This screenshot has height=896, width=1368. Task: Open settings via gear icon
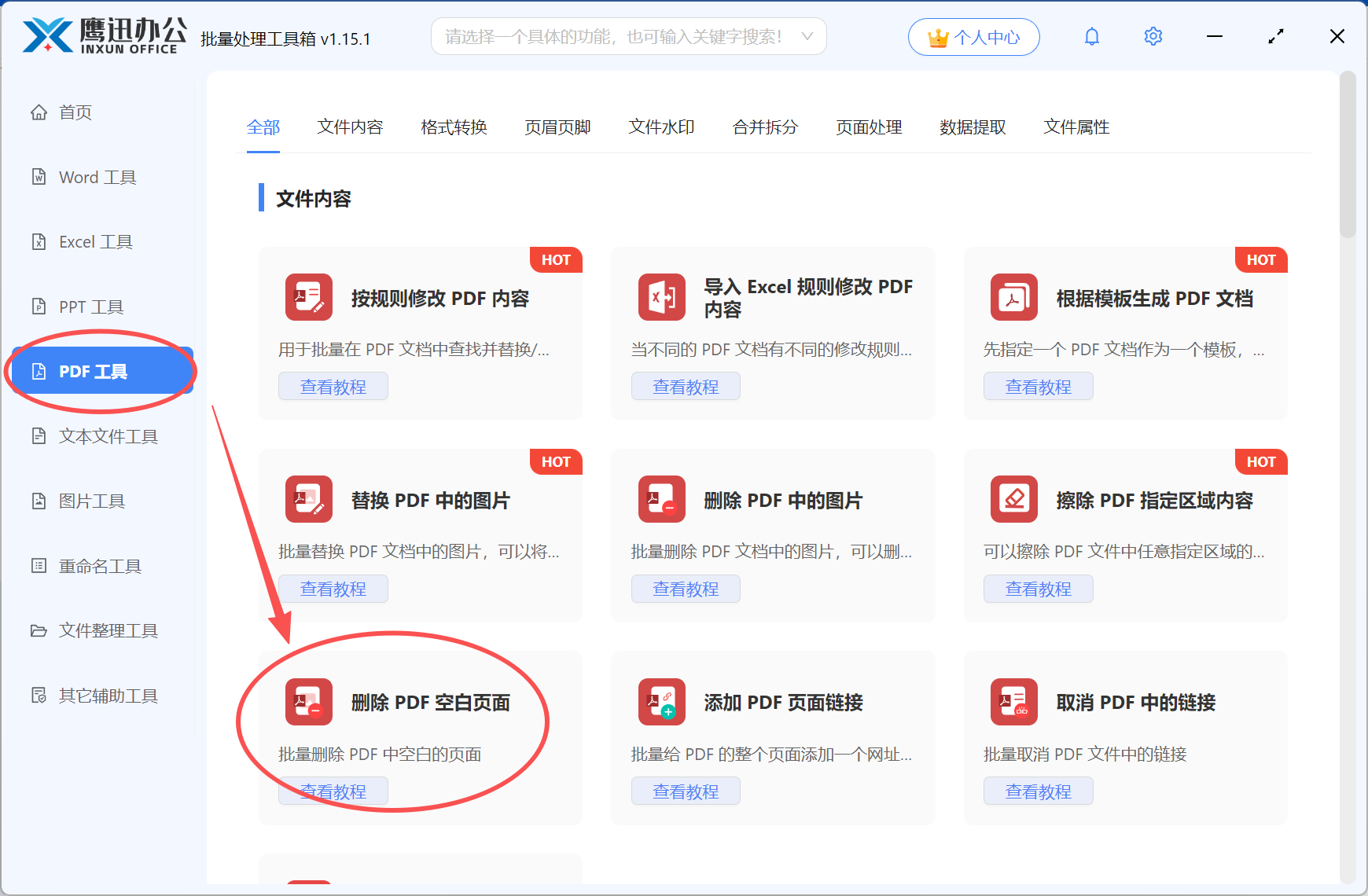click(1153, 36)
